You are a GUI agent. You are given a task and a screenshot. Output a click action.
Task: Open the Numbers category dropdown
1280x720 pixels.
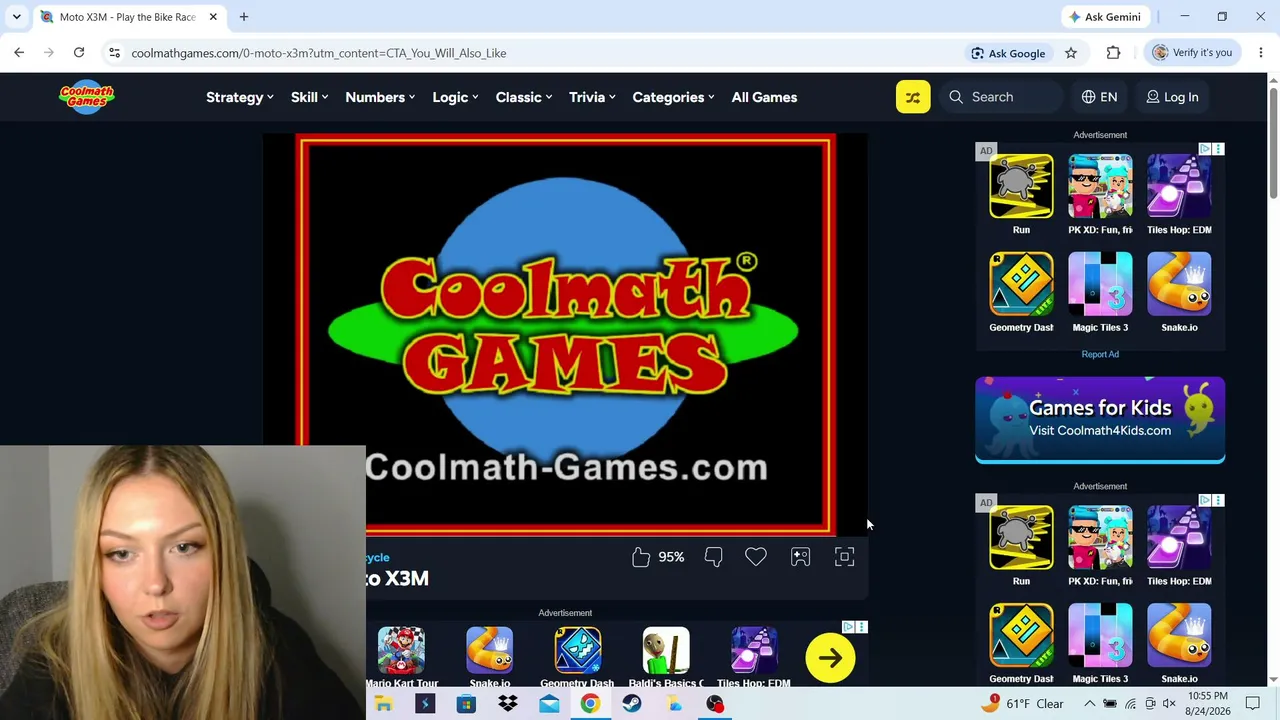[x=380, y=97]
